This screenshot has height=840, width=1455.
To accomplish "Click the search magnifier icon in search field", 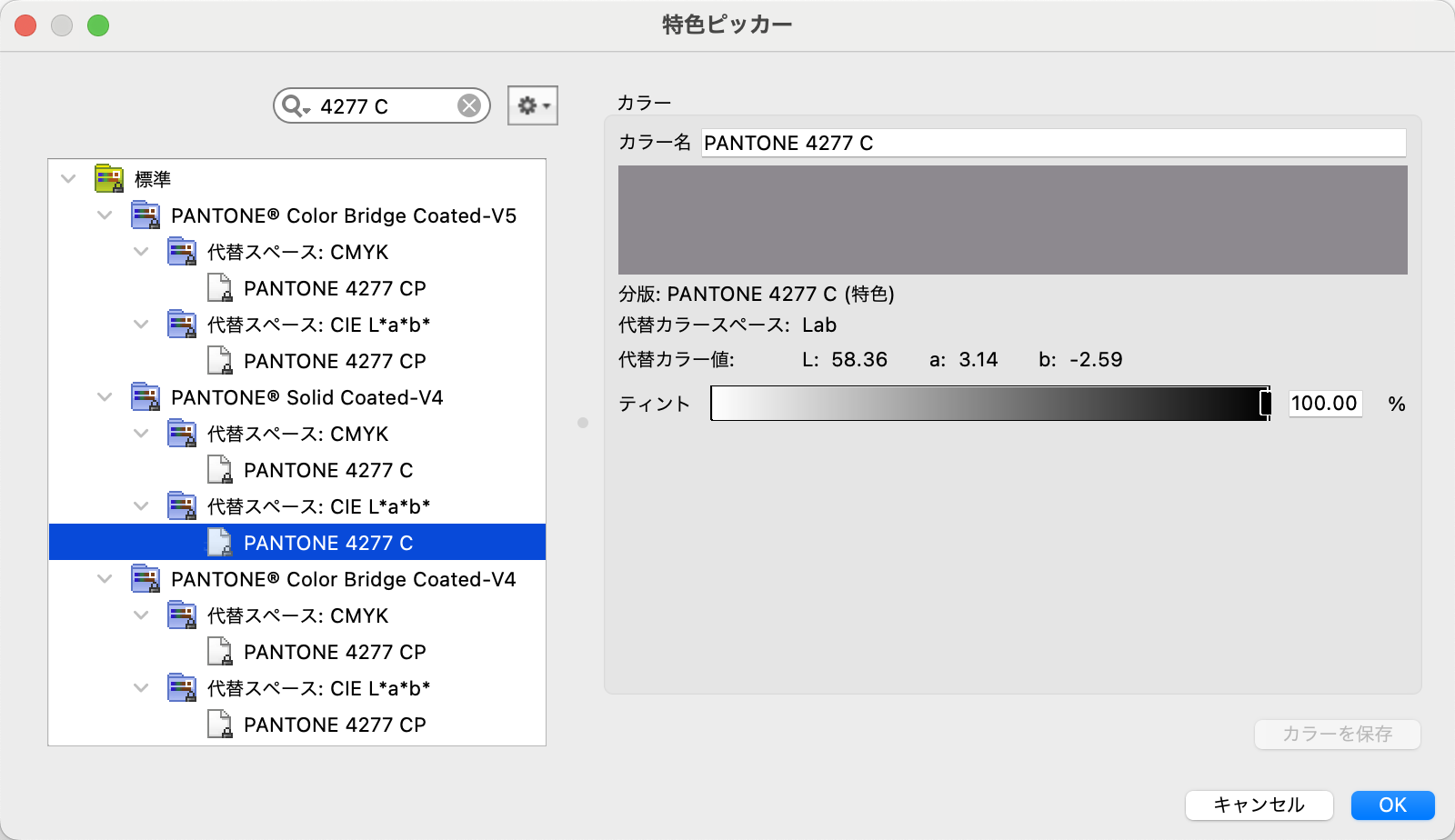I will 294,106.
